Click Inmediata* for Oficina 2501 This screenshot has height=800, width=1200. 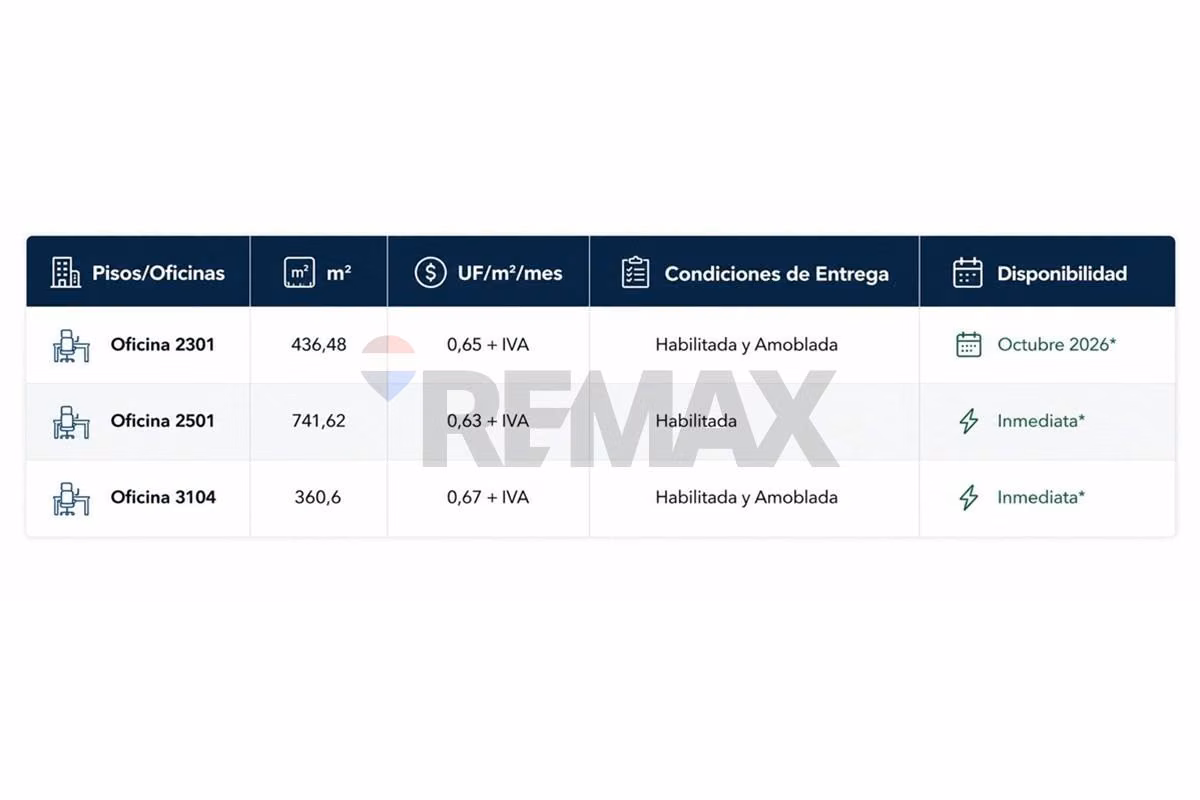click(x=1041, y=421)
